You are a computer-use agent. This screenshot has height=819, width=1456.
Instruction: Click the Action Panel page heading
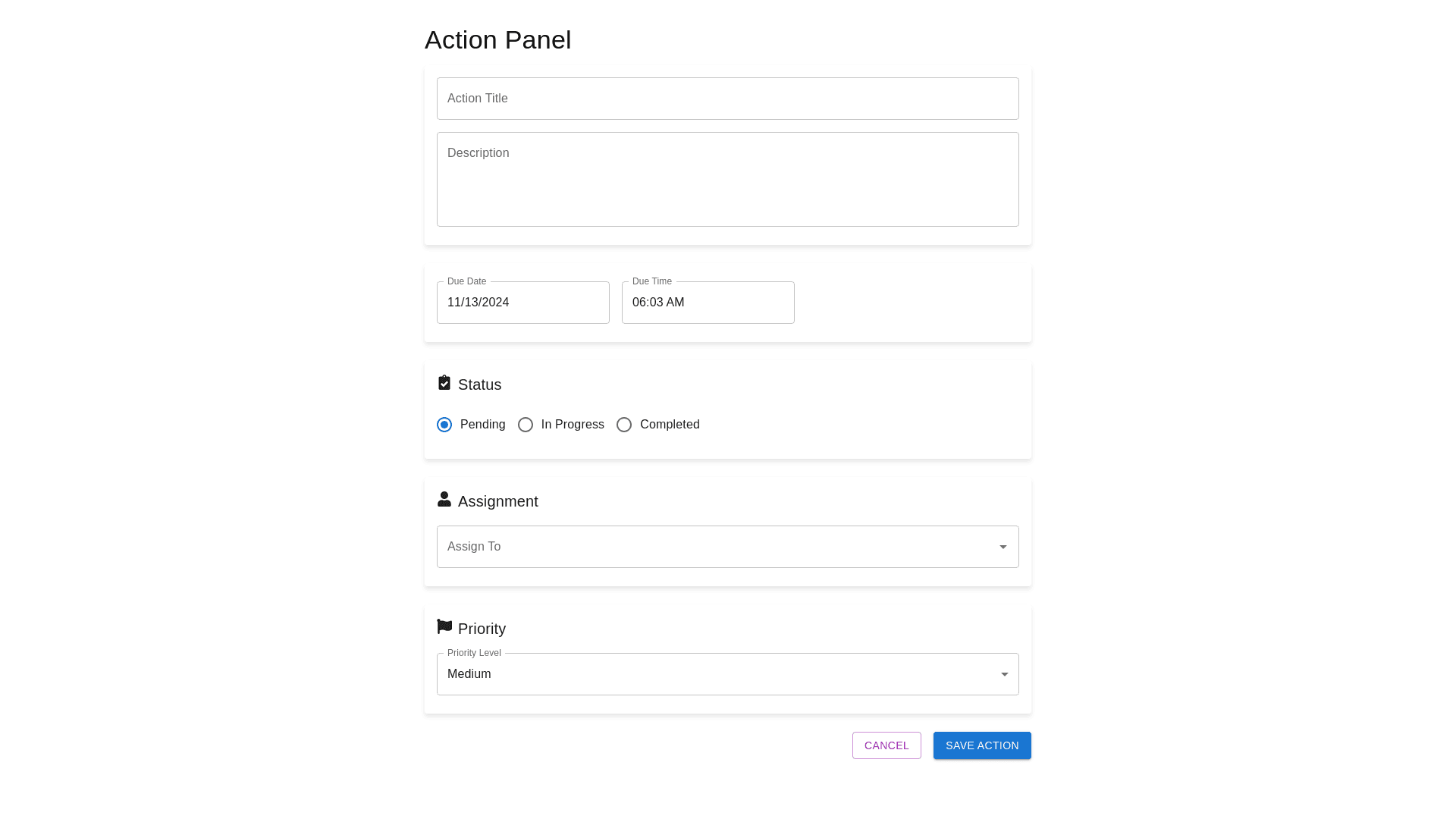tap(497, 40)
